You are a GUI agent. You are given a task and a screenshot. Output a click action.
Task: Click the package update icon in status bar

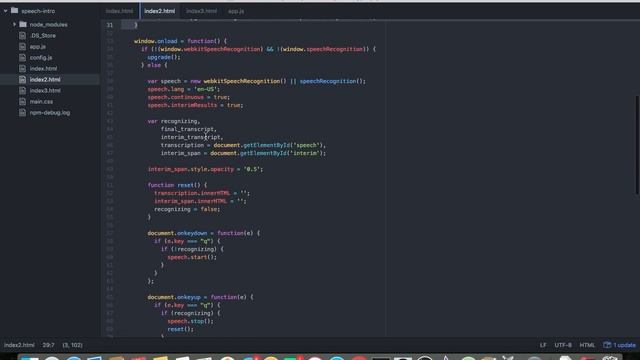607,345
